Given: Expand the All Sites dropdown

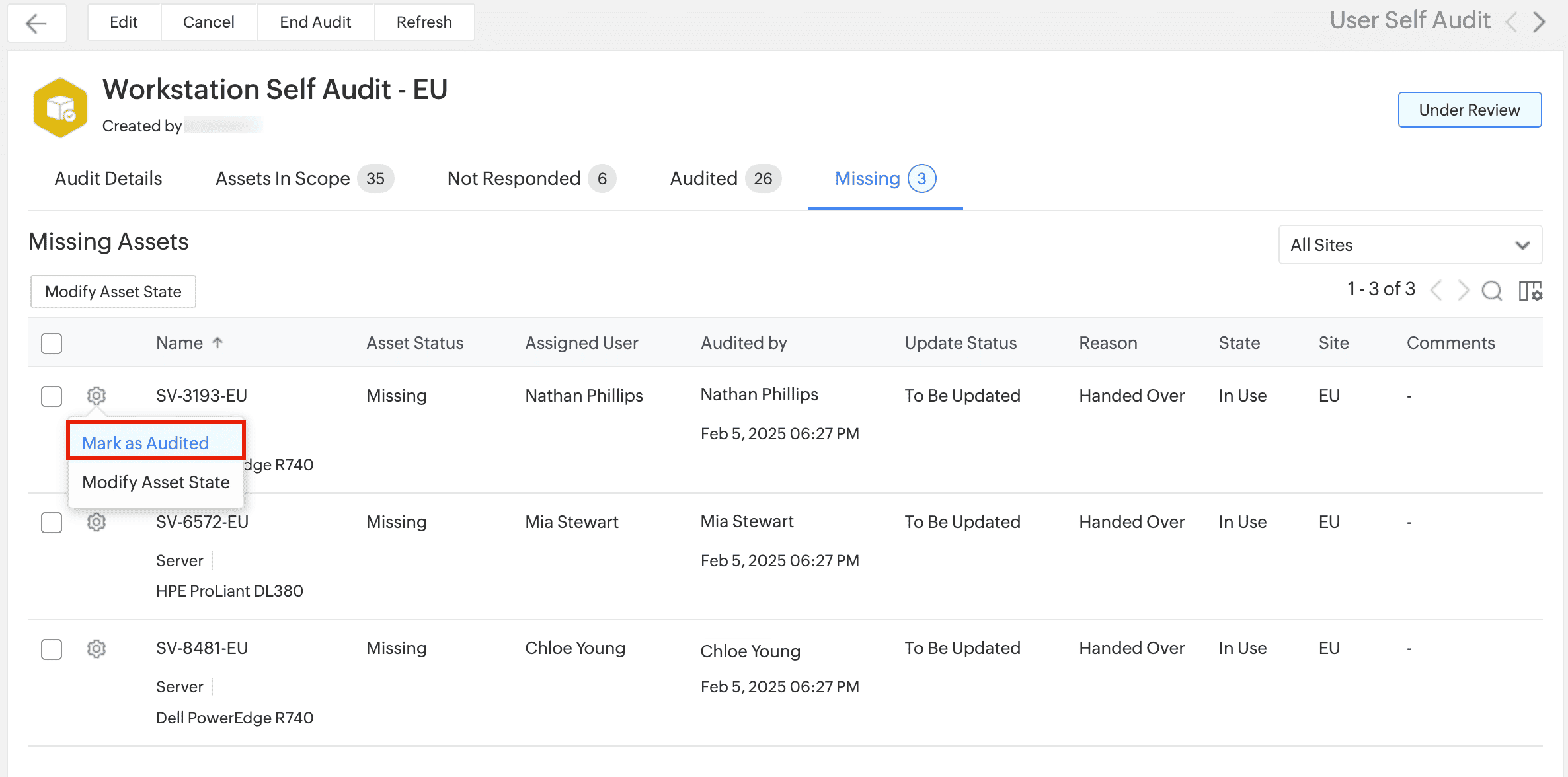Looking at the screenshot, I should click(x=1410, y=245).
